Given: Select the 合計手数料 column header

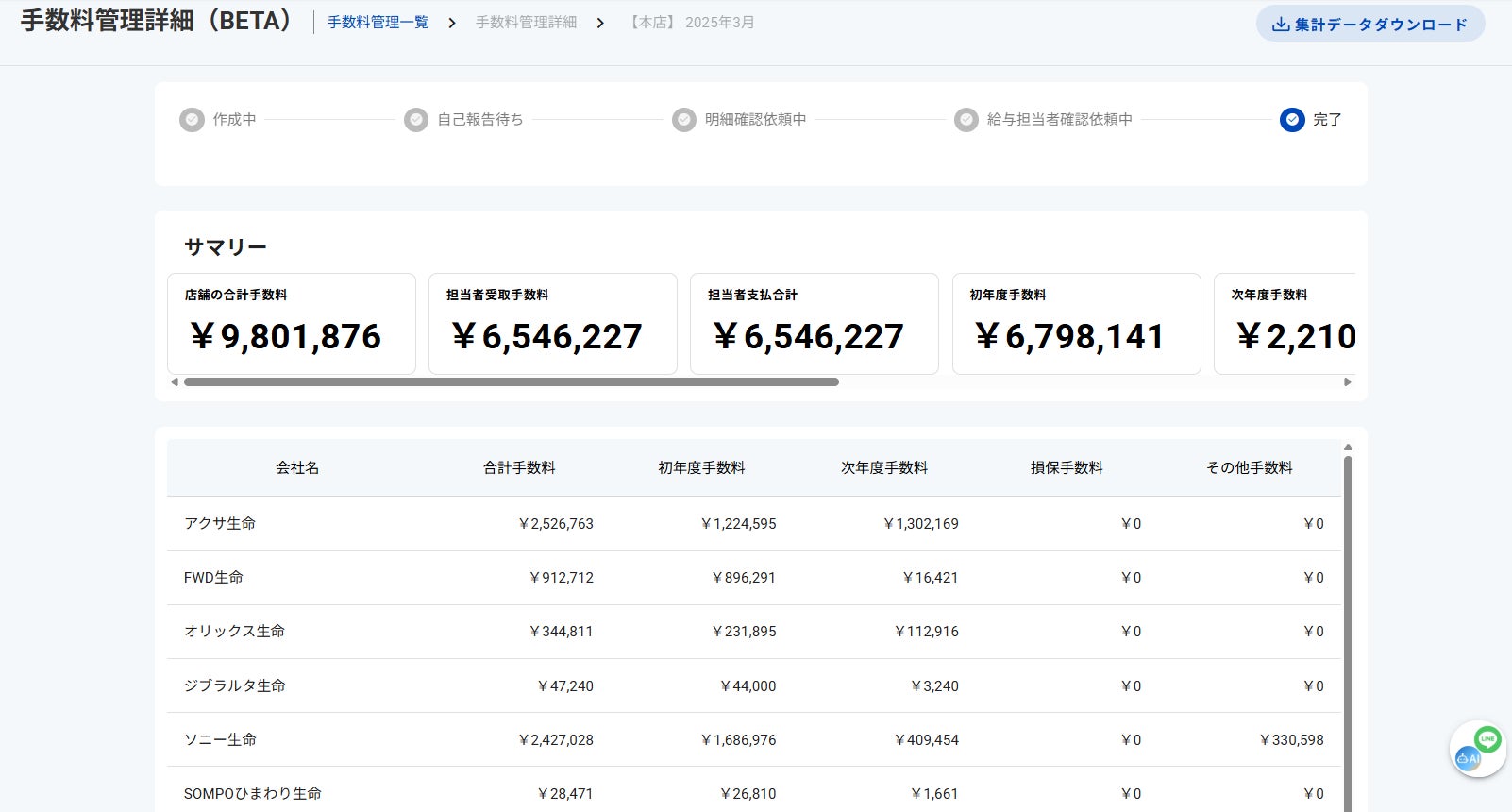Looking at the screenshot, I should coord(519,468).
